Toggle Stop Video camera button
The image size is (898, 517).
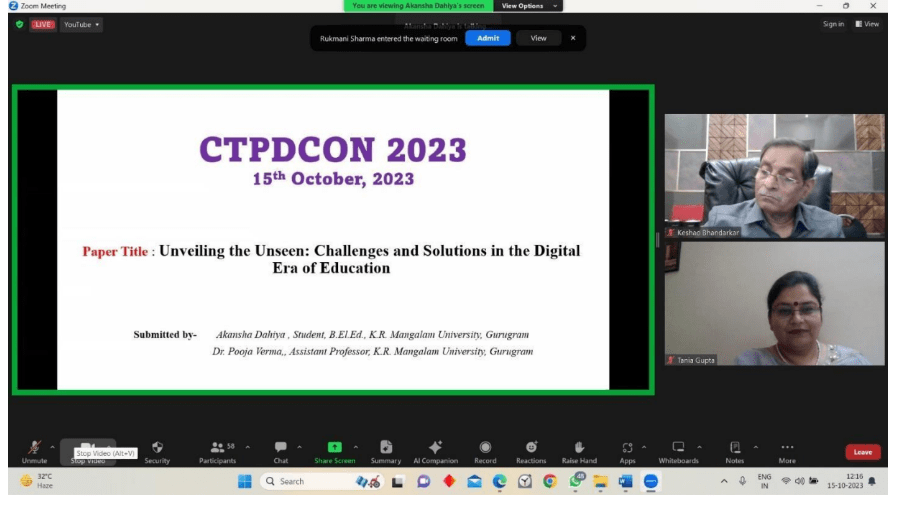tap(87, 449)
